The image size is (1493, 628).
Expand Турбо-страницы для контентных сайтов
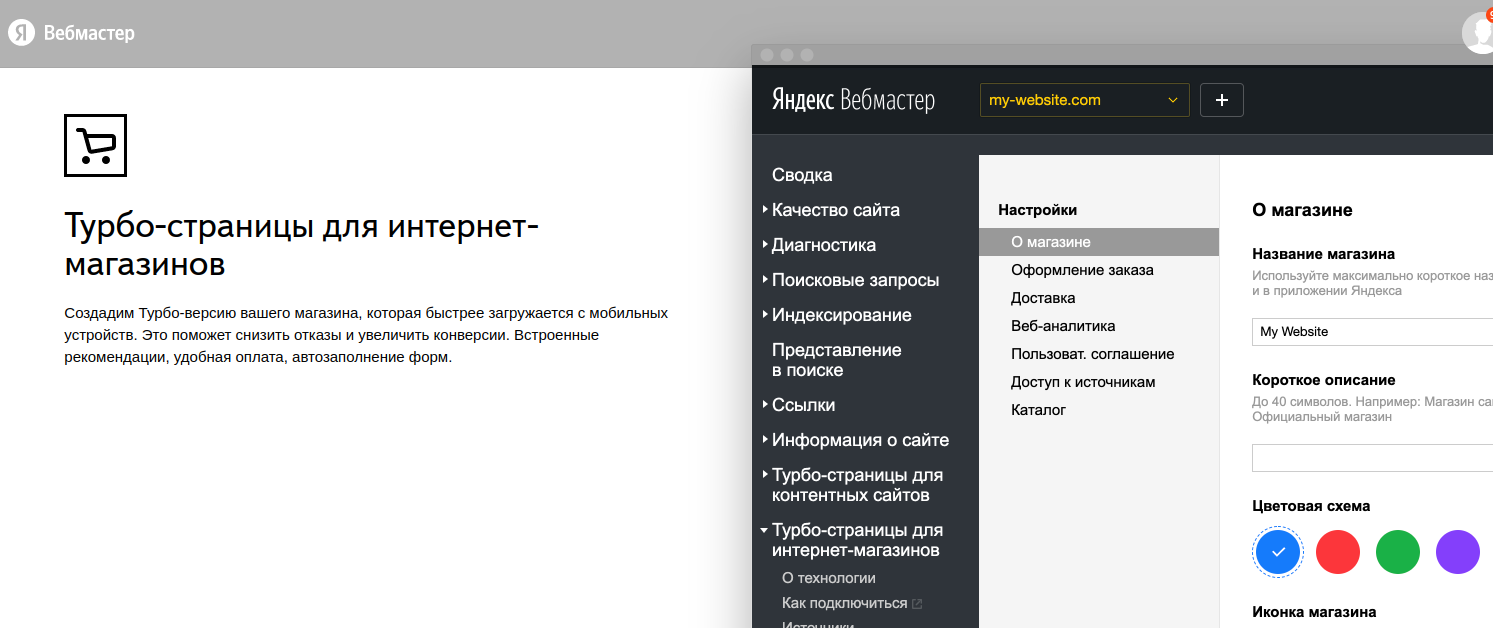click(852, 485)
